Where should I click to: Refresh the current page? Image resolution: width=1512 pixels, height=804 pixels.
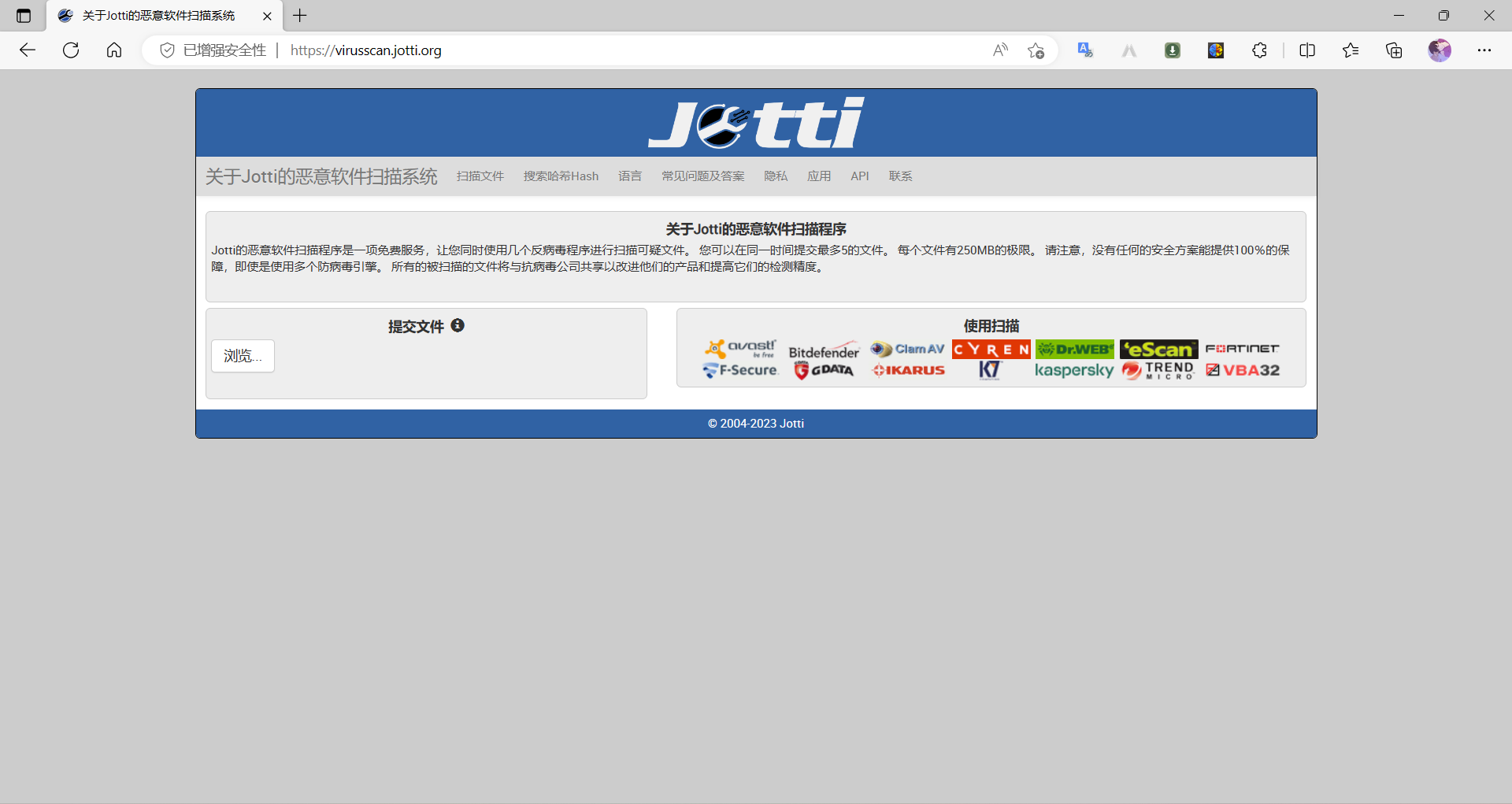pos(71,50)
